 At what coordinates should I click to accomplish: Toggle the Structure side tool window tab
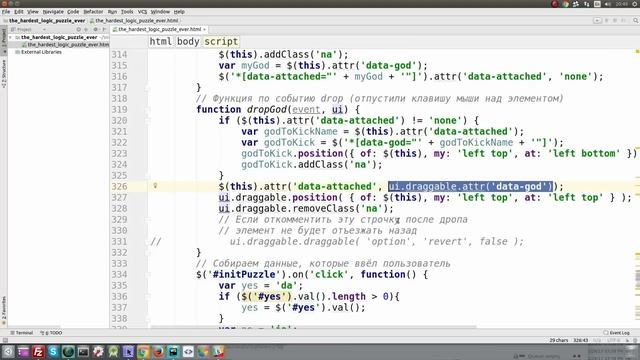coord(4,73)
